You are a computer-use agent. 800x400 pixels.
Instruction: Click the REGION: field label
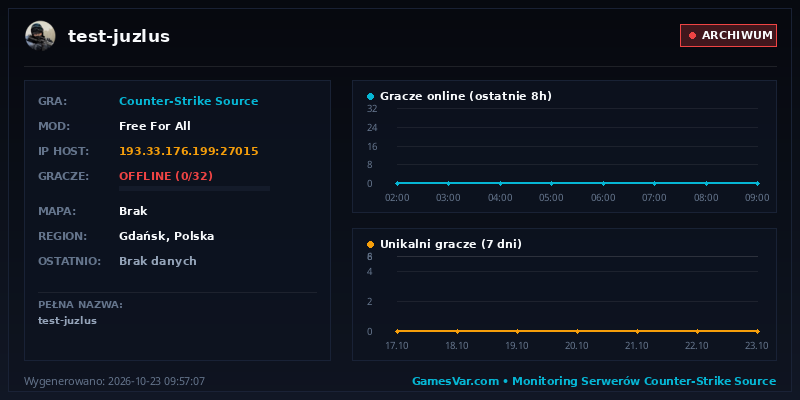click(x=63, y=236)
